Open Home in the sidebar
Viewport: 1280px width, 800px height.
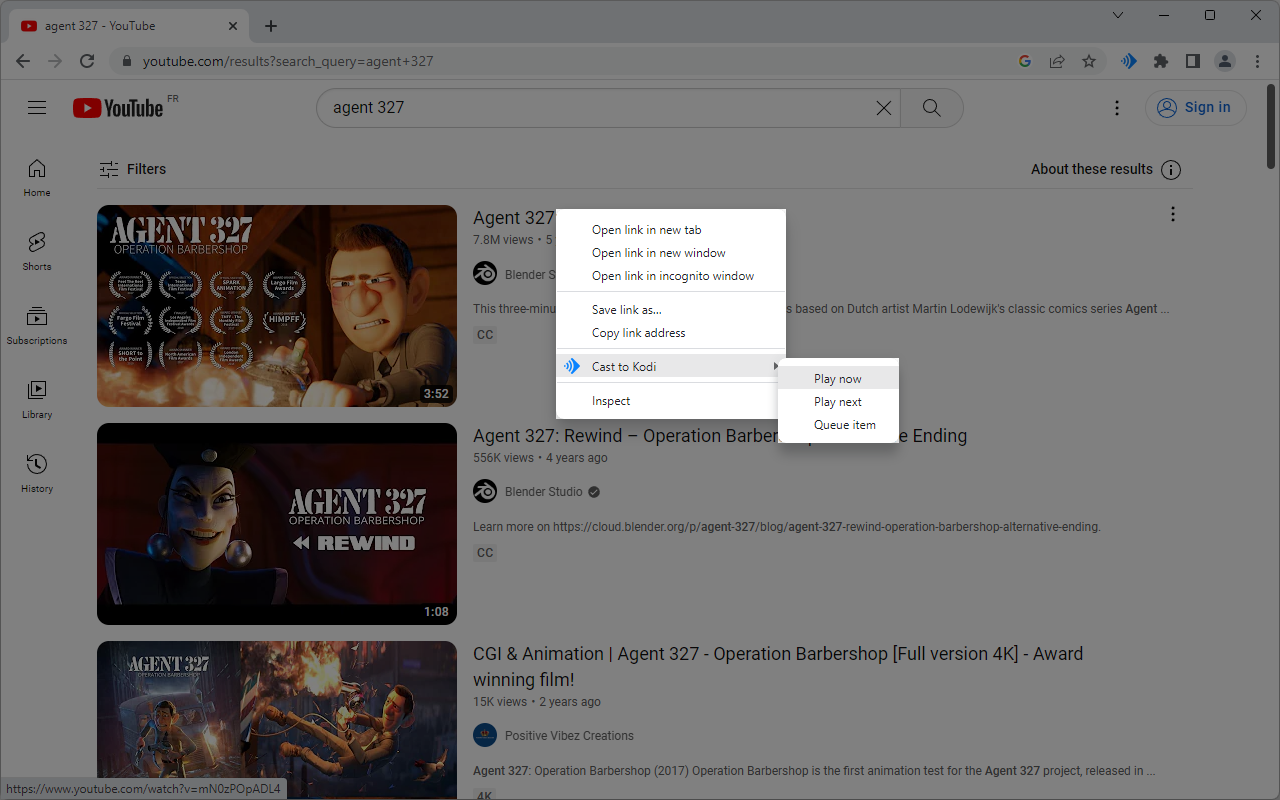click(37, 178)
